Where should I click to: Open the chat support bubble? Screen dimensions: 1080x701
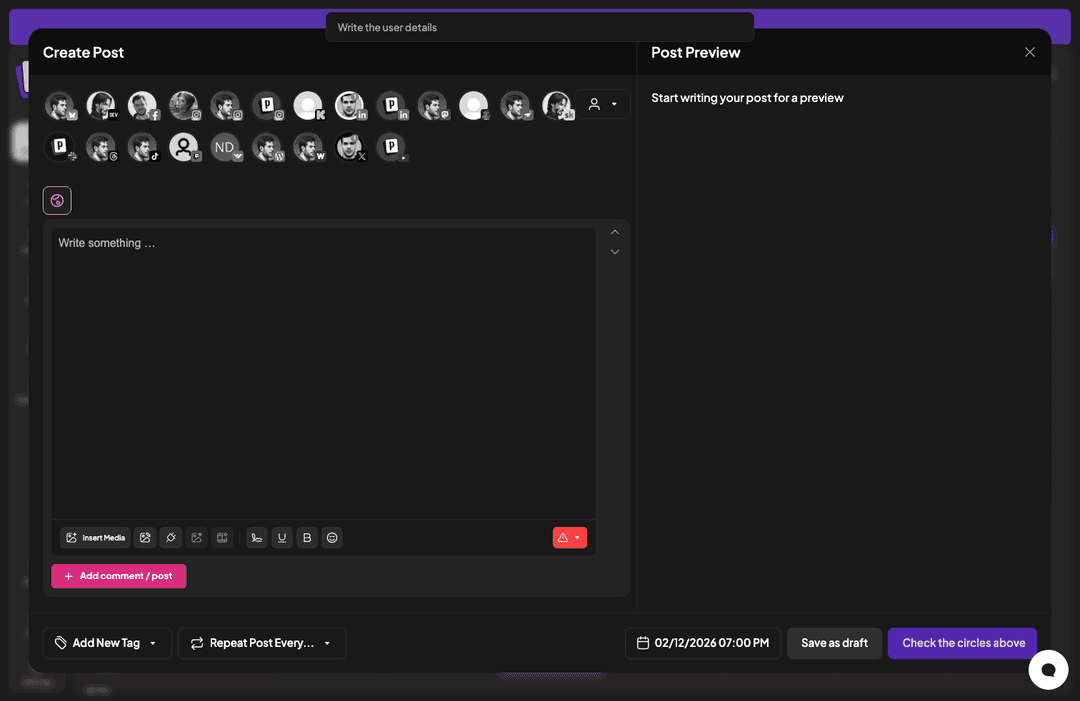1048,669
